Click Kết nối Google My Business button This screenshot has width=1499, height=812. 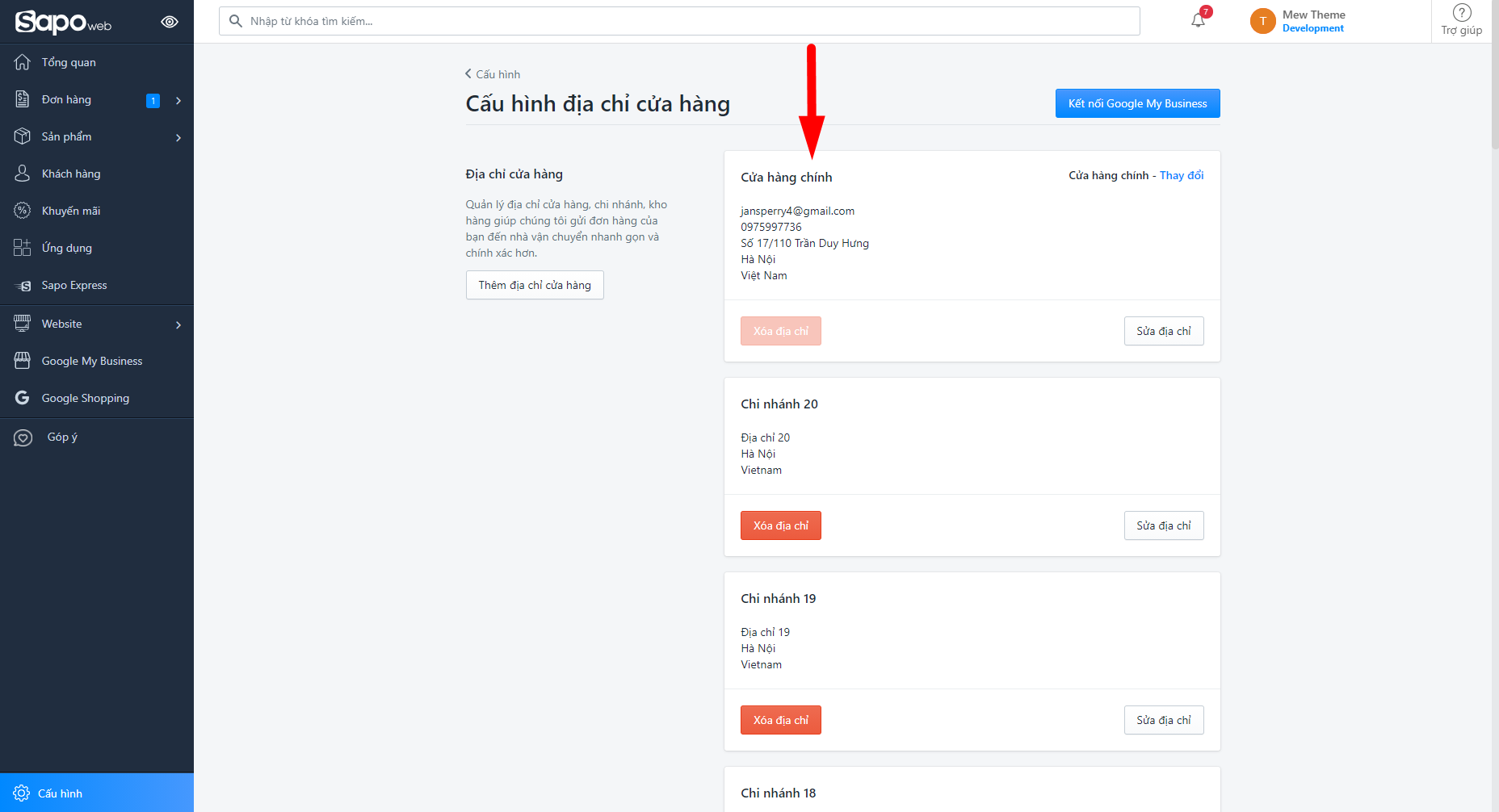coord(1137,103)
